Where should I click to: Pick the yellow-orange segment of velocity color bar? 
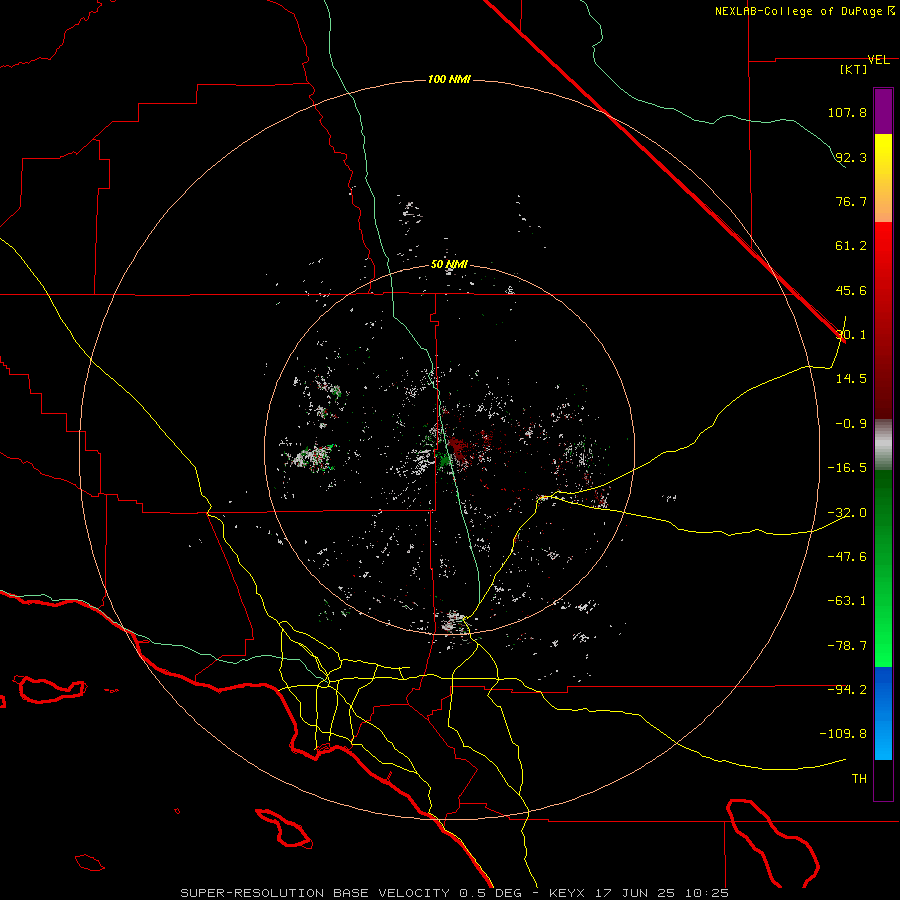[x=883, y=178]
